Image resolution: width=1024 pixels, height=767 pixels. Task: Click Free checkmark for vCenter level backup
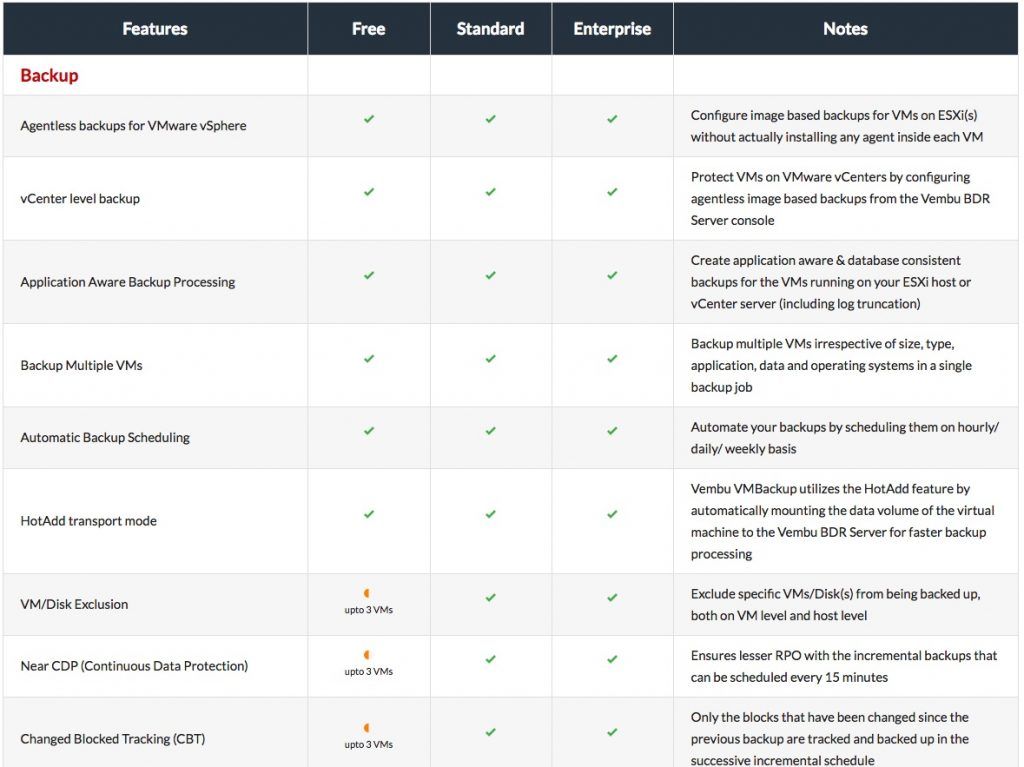point(369,192)
